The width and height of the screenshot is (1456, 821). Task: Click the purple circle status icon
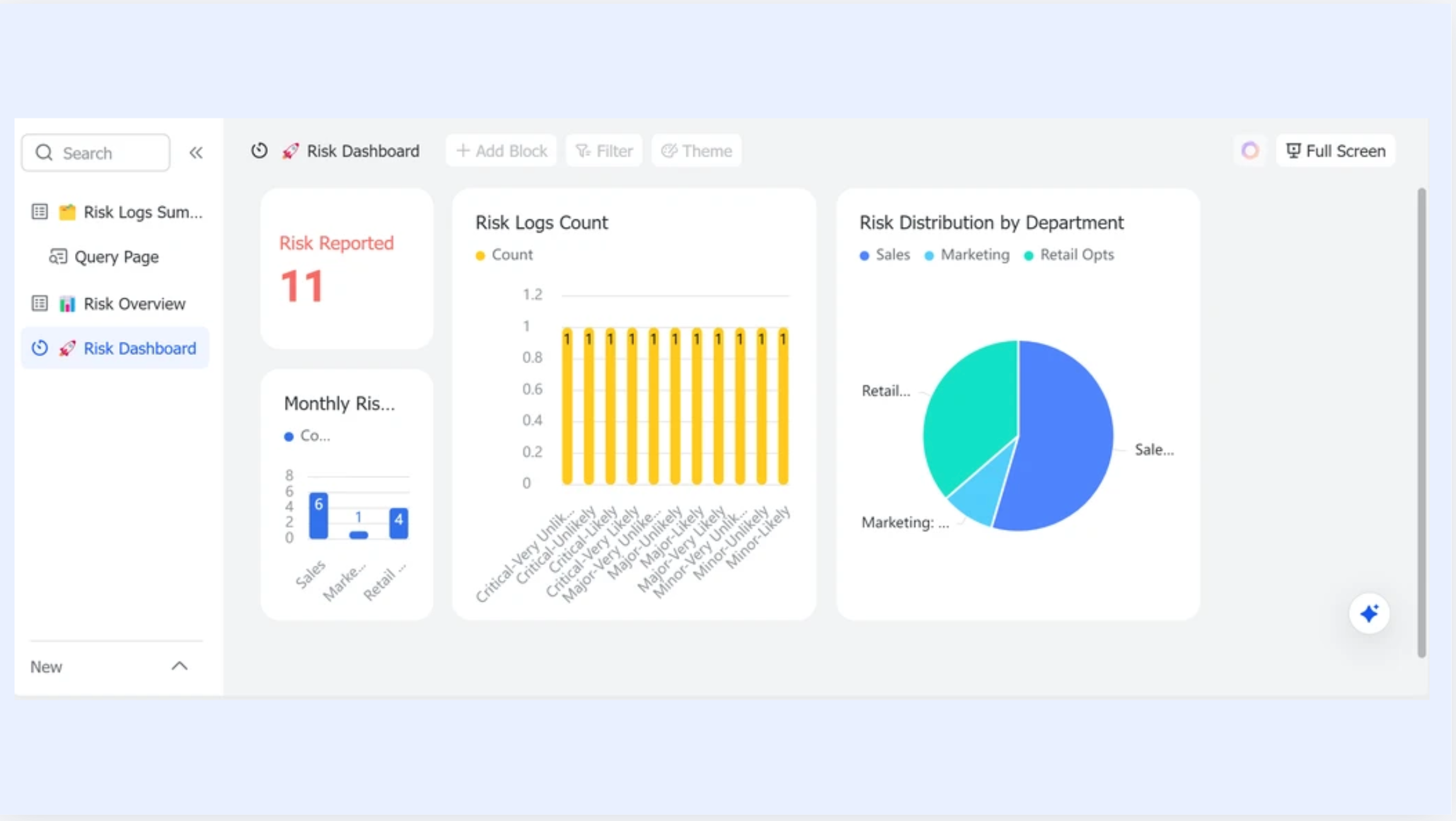1250,151
